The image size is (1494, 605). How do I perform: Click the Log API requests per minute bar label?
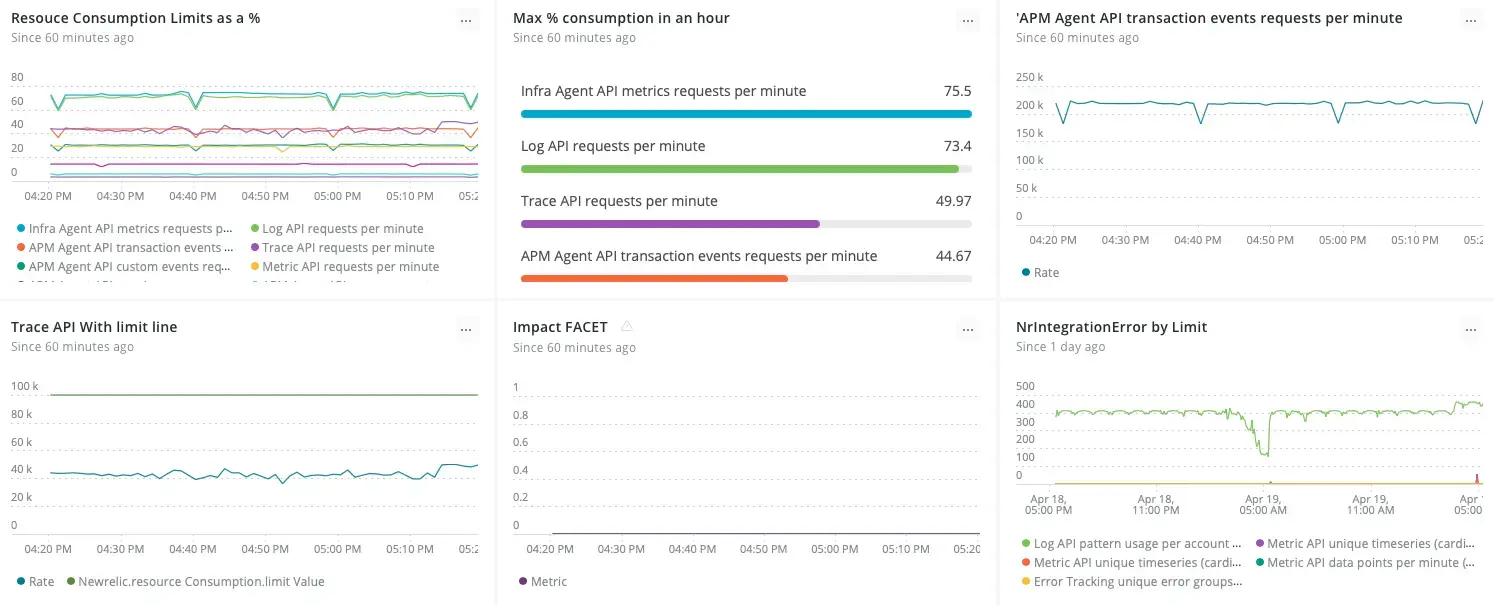613,146
